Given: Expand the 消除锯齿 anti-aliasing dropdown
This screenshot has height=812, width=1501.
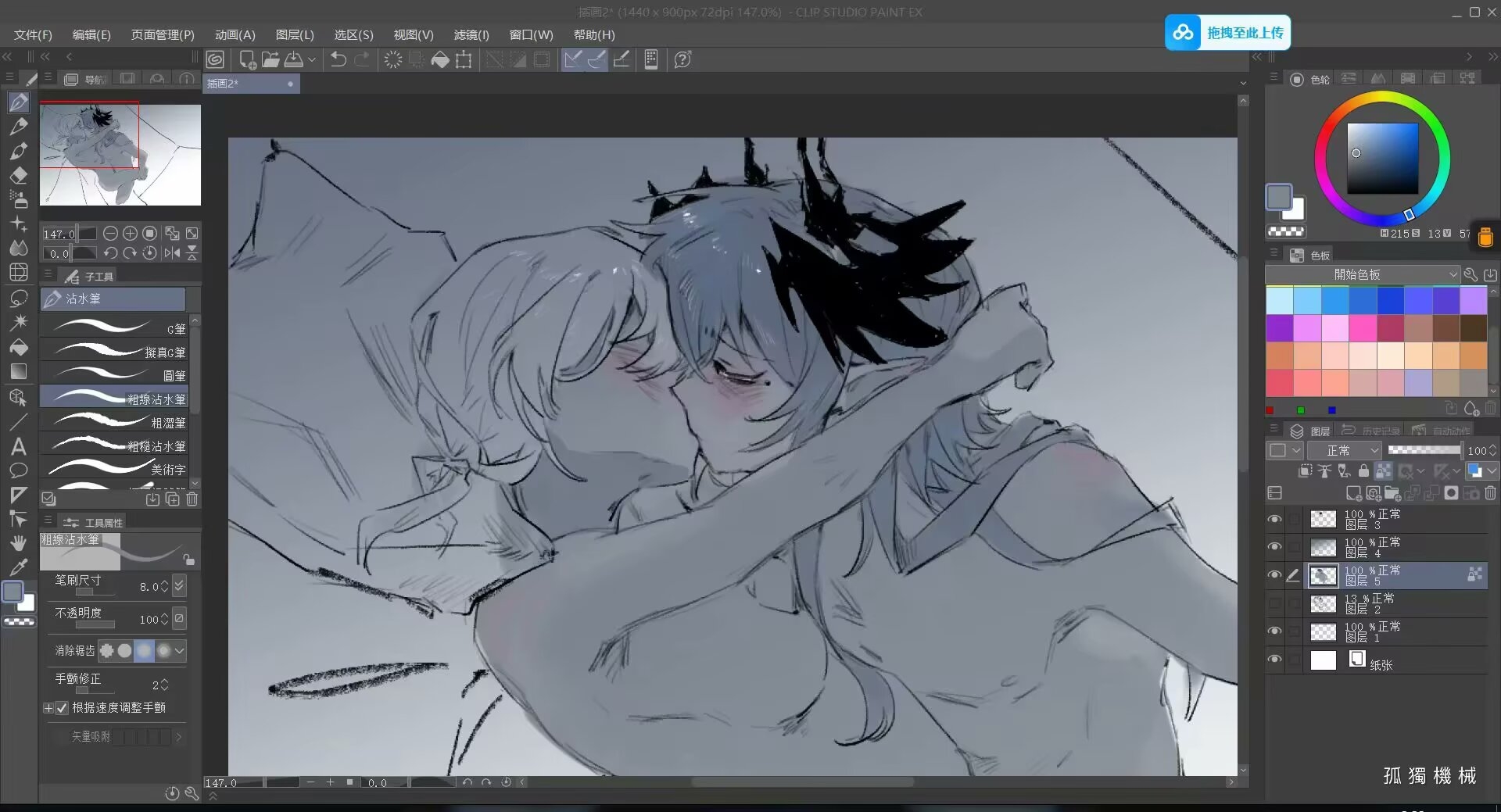Looking at the screenshot, I should (180, 650).
